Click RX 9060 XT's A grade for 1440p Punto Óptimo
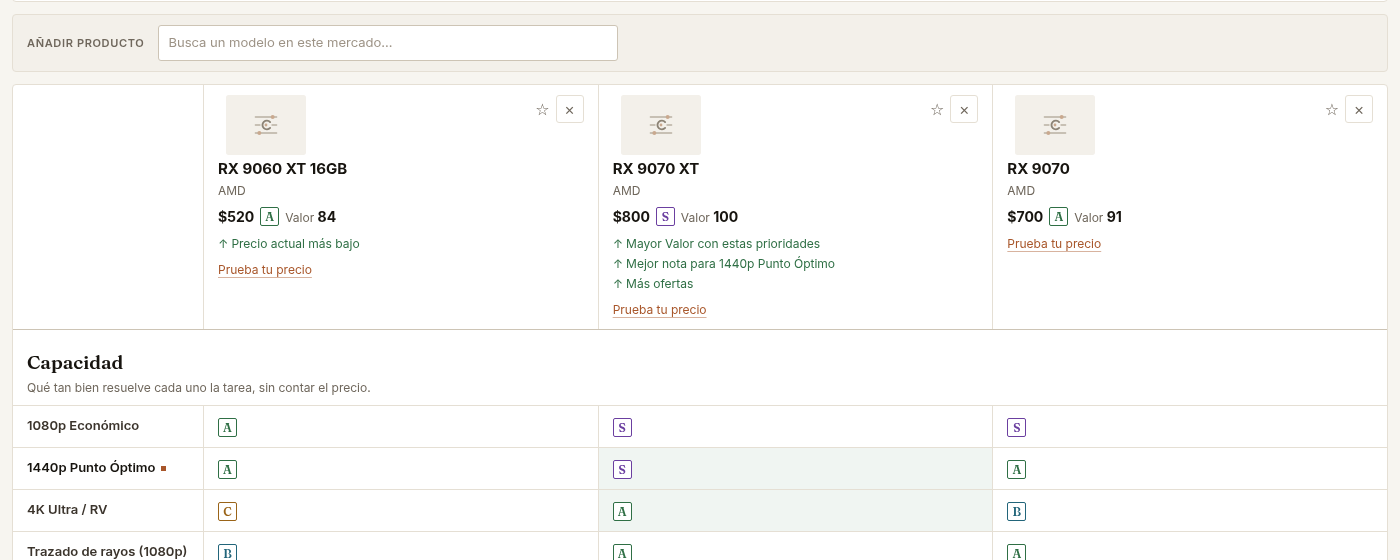Viewport: 1400px width, 560px height. click(228, 470)
